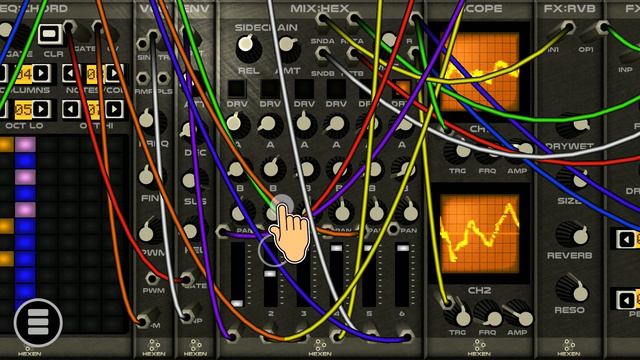Click the SNDB jack on MIX:HEX
640x360 pixels.
point(322,53)
